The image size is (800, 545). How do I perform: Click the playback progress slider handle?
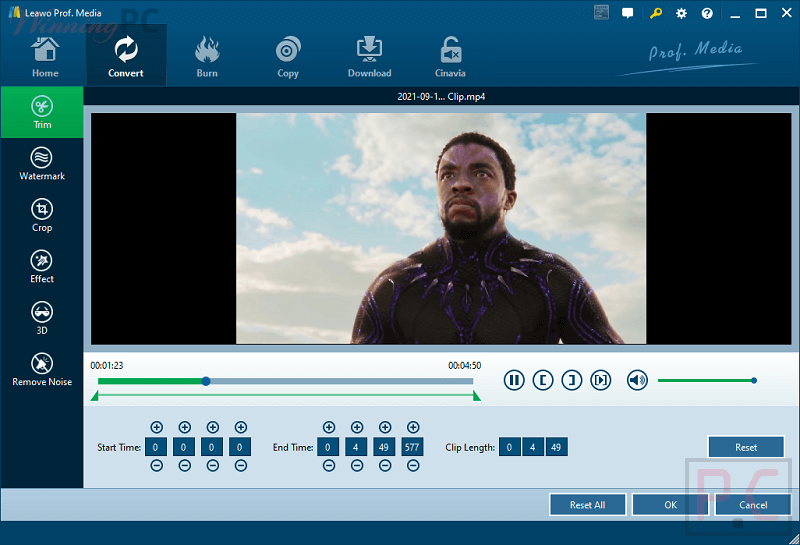206,381
